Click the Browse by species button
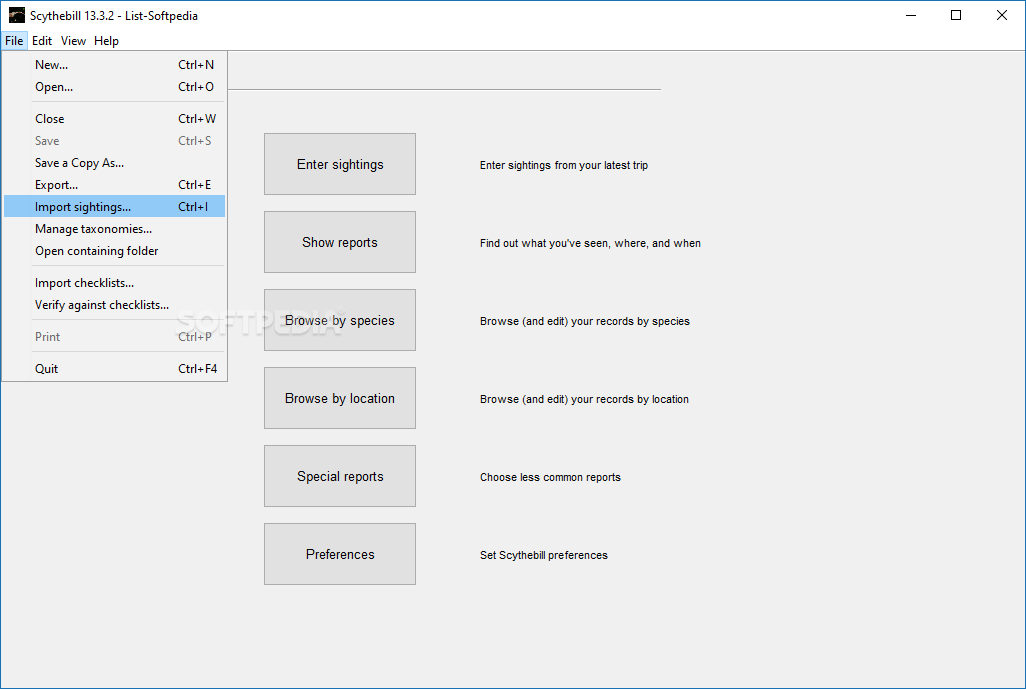This screenshot has width=1026, height=689. point(340,320)
